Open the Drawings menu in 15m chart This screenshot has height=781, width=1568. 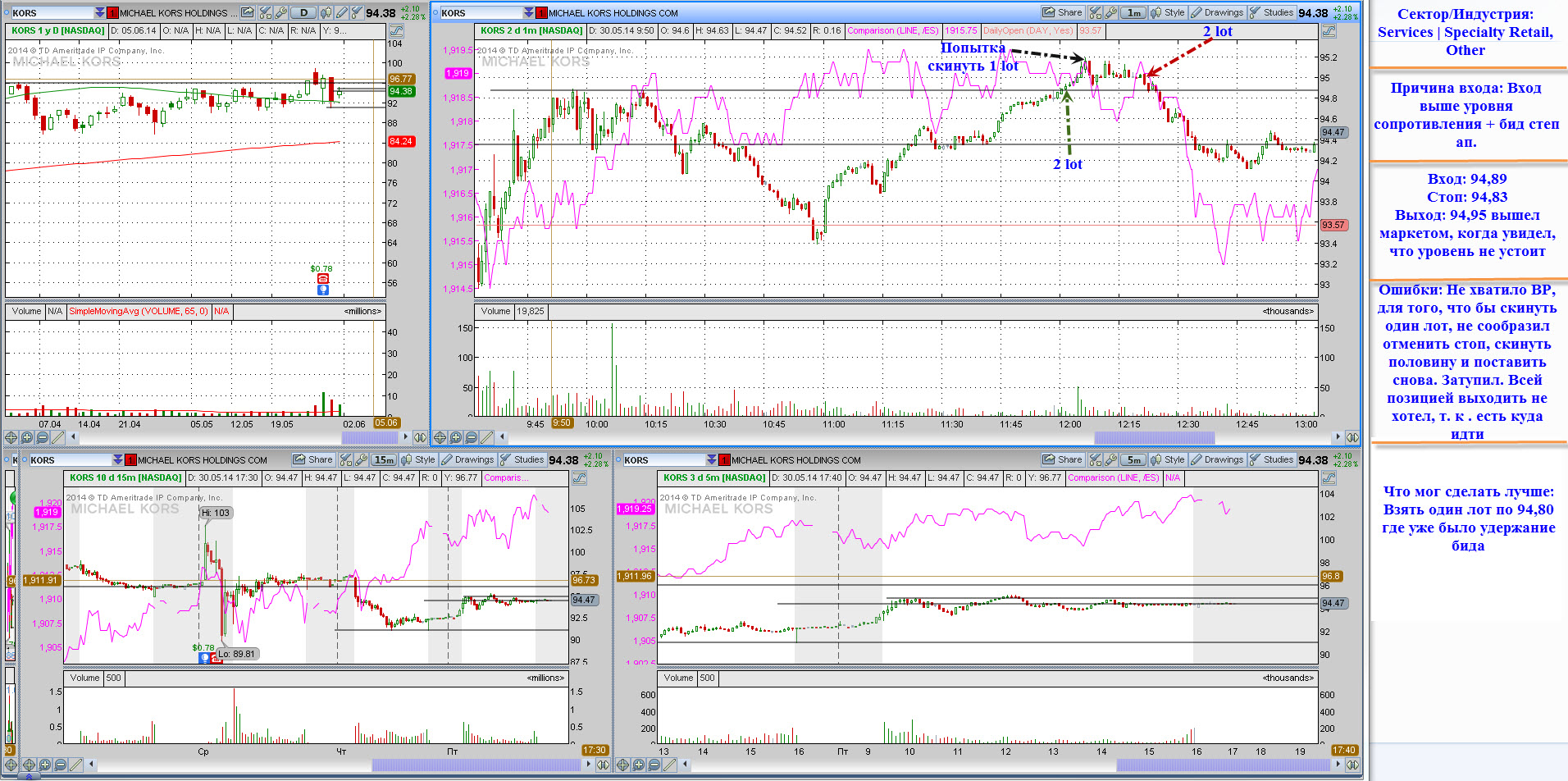[467, 459]
